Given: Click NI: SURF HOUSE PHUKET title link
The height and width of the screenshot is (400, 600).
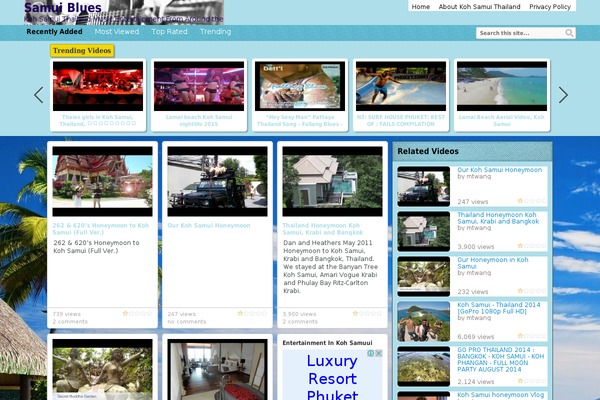Looking at the screenshot, I should (401, 121).
